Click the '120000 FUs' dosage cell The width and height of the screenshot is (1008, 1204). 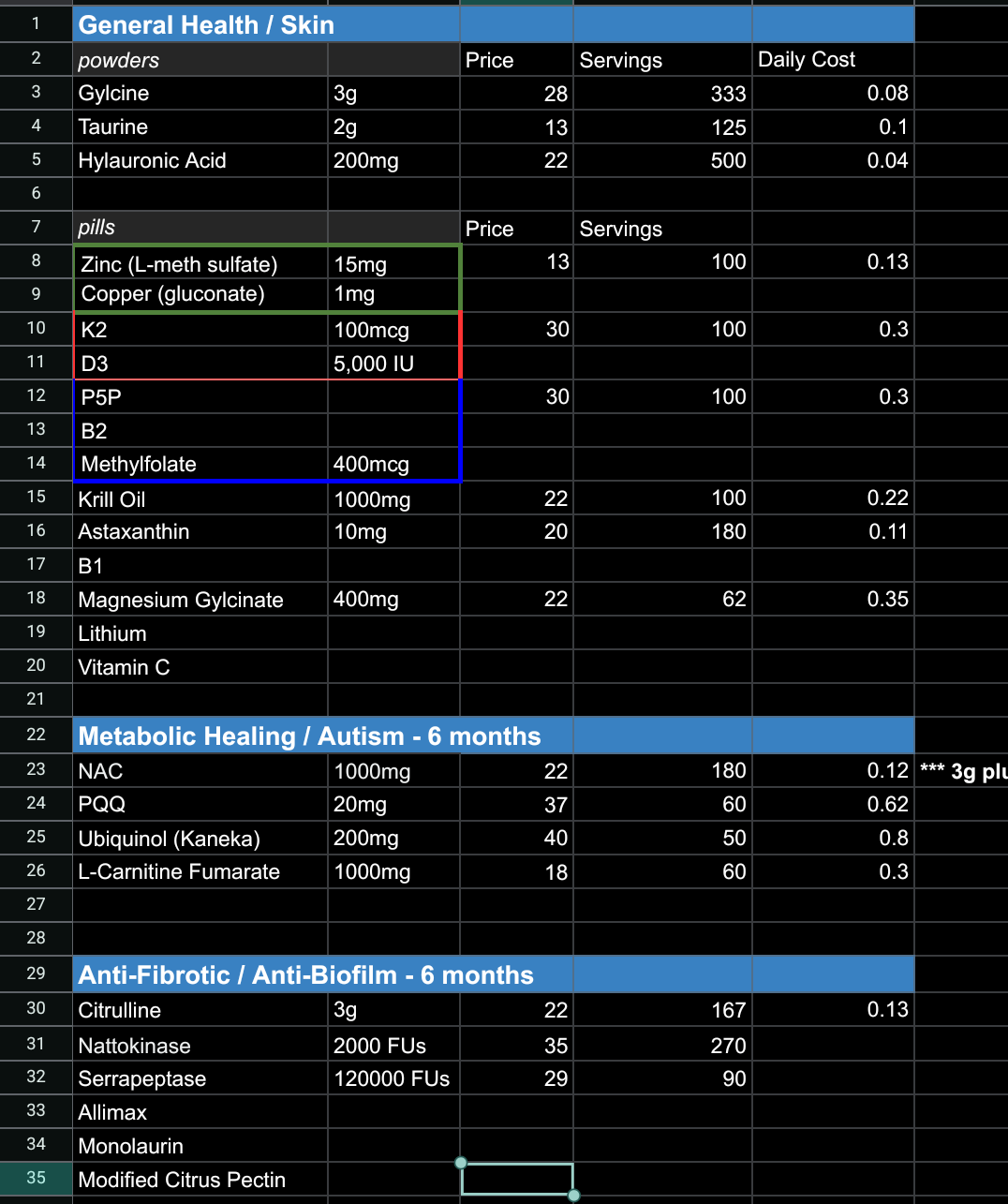tap(393, 1078)
